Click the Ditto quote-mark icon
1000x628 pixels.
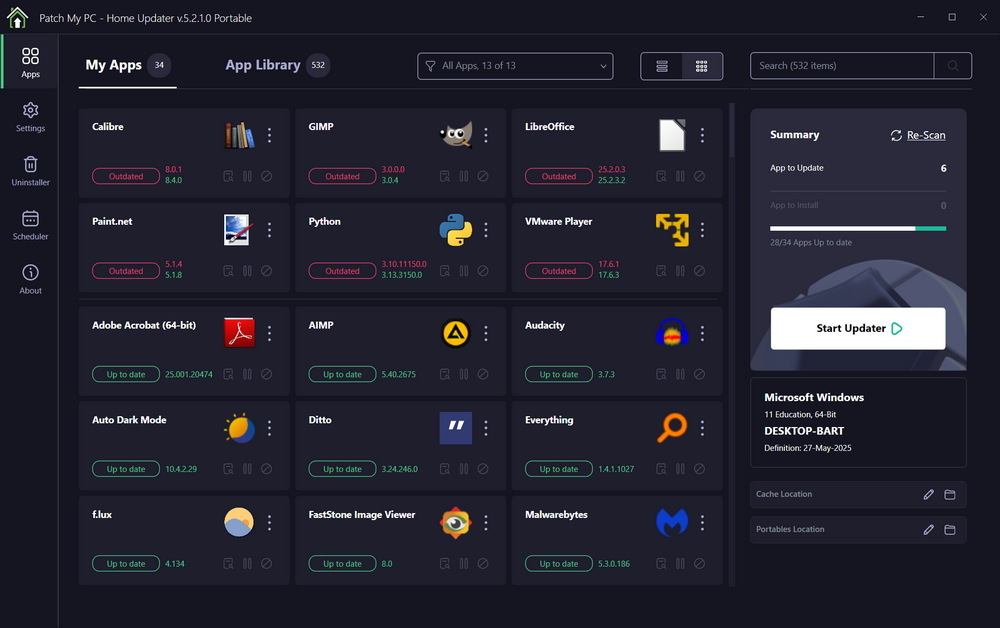(456, 428)
